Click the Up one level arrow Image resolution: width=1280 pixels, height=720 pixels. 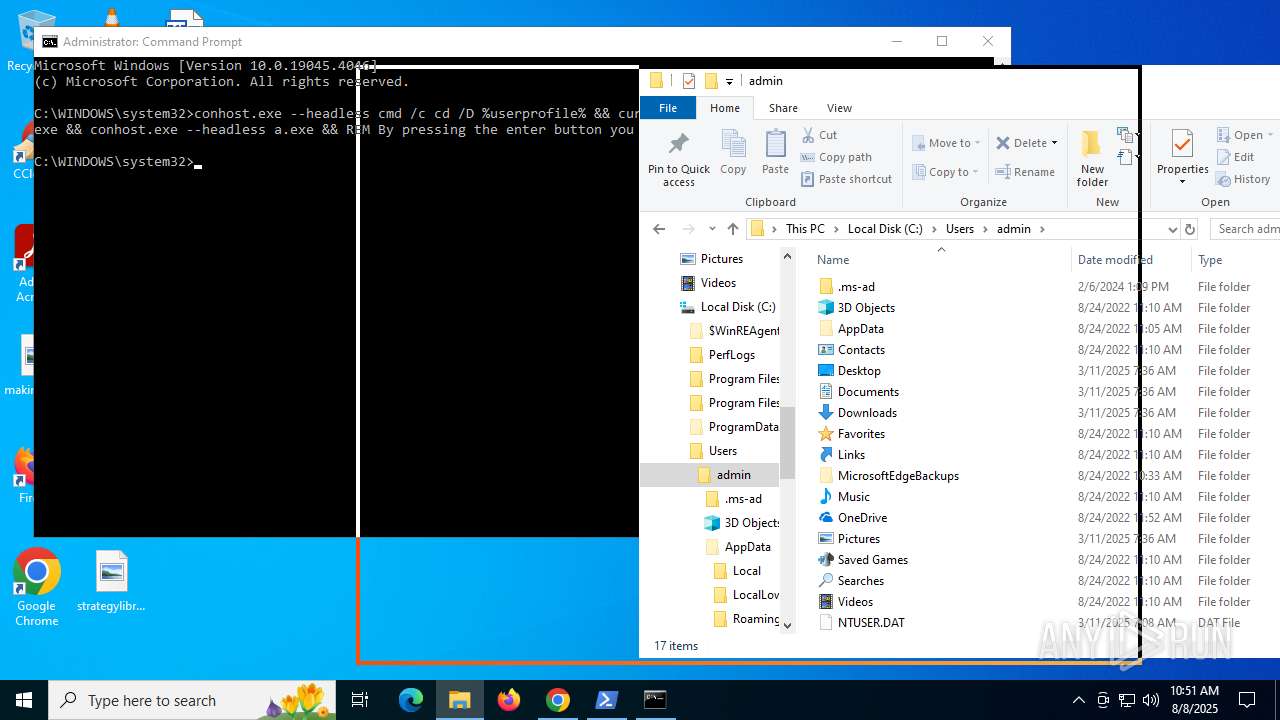733,229
